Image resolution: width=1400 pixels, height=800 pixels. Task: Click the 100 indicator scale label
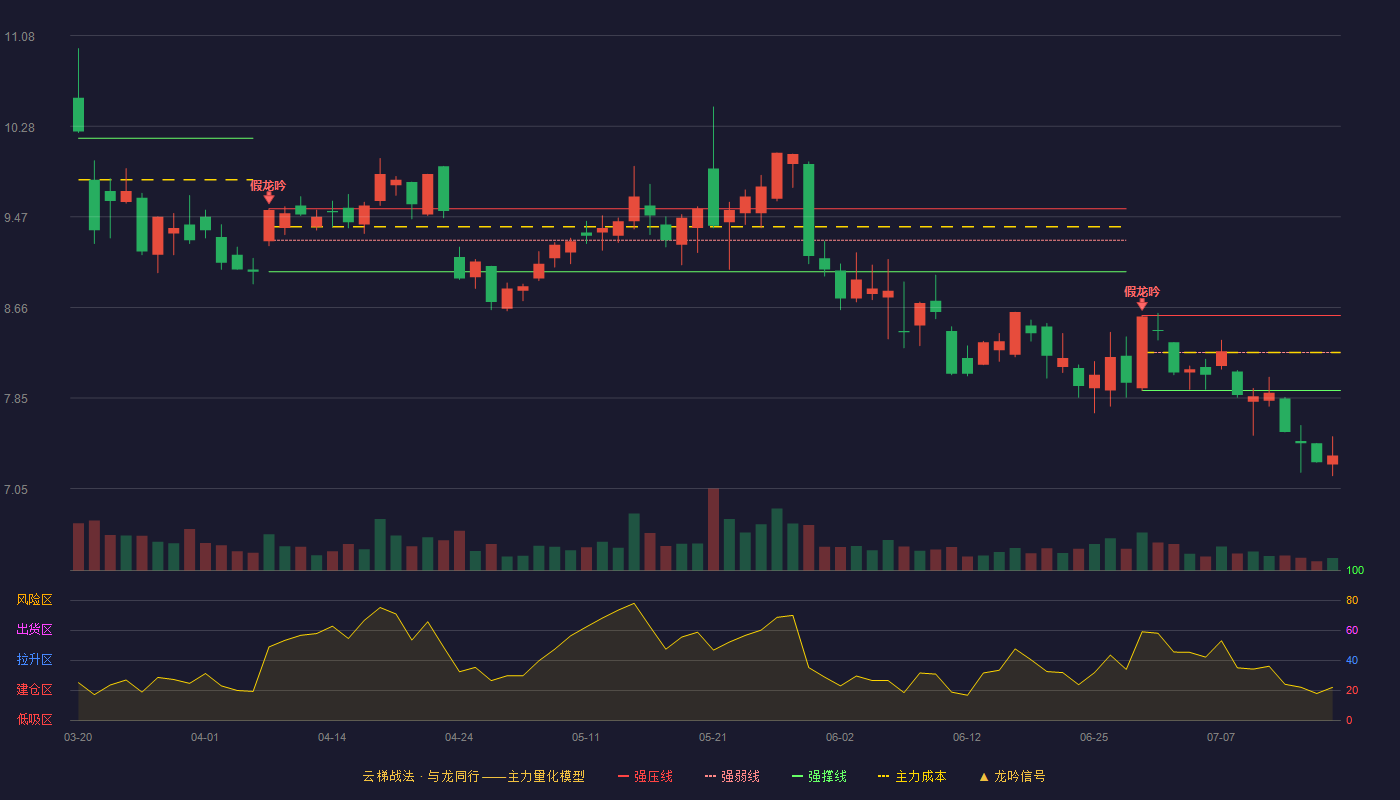(x=1355, y=571)
